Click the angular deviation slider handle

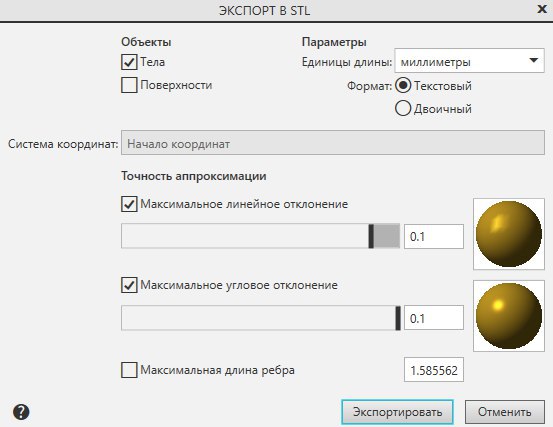tap(398, 318)
